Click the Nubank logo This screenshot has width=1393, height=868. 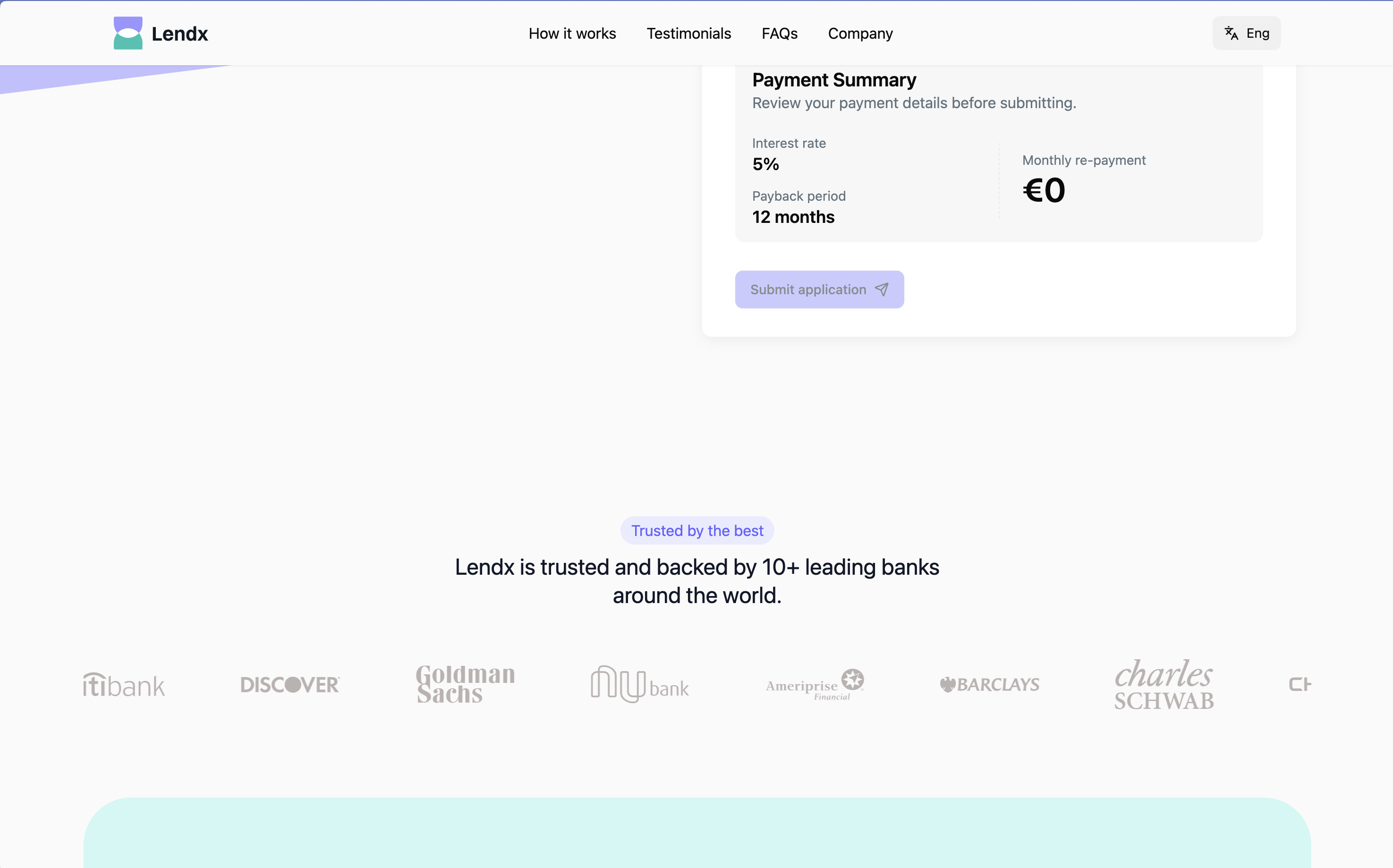point(639,684)
